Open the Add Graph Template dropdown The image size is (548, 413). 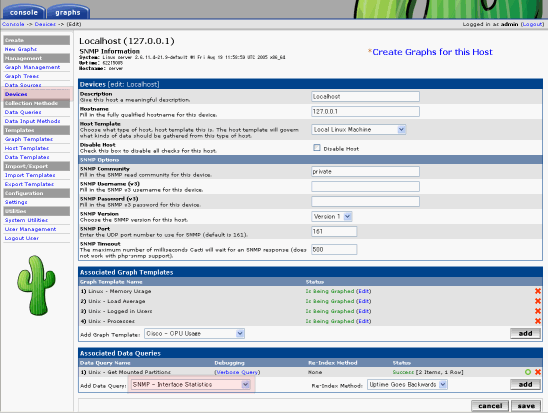click(x=194, y=334)
